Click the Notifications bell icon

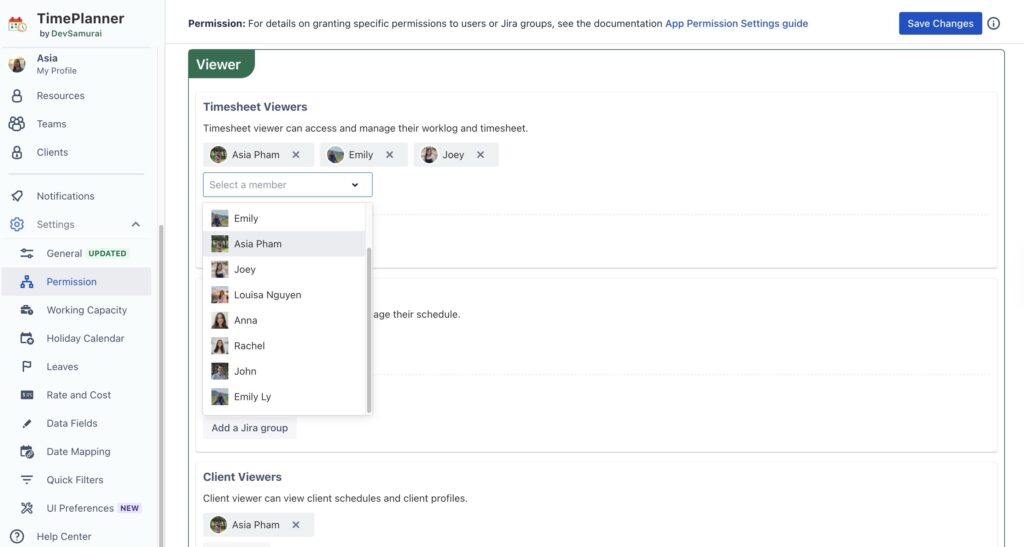coord(17,196)
